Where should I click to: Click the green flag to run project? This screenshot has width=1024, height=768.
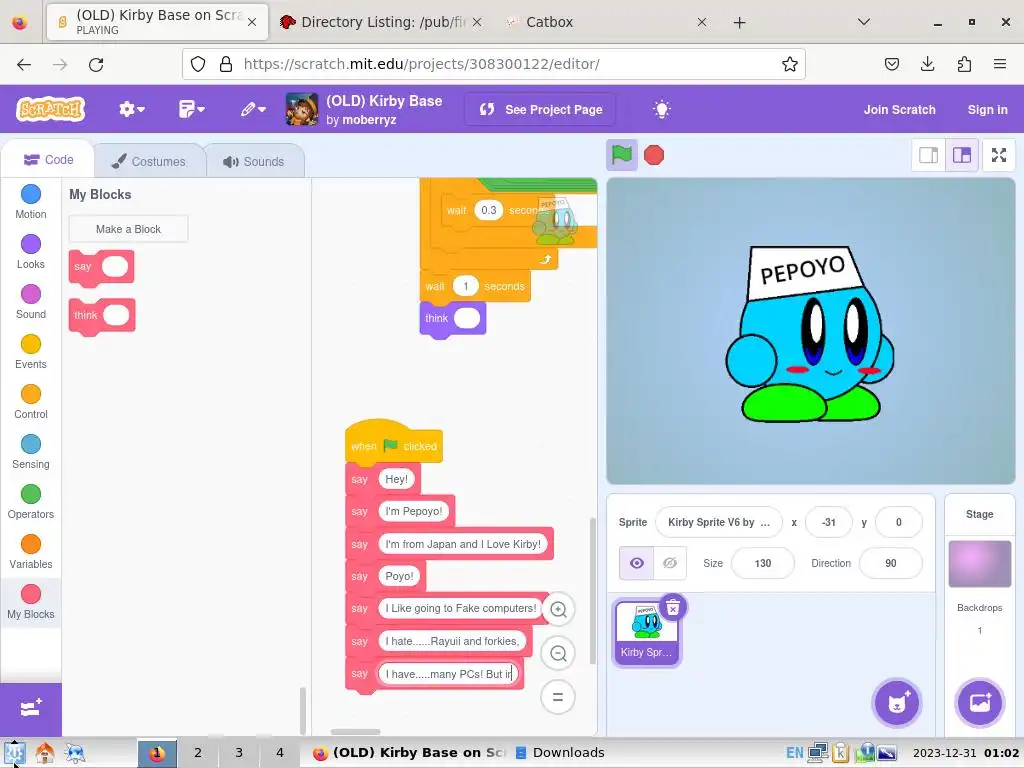pyautogui.click(x=622, y=155)
